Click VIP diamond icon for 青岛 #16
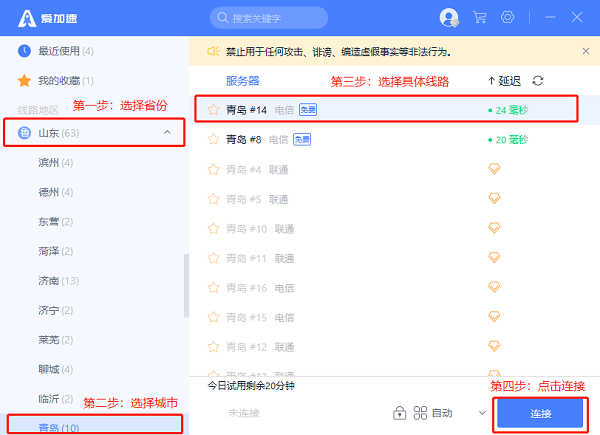Image resolution: width=600 pixels, height=435 pixels. pos(494,287)
